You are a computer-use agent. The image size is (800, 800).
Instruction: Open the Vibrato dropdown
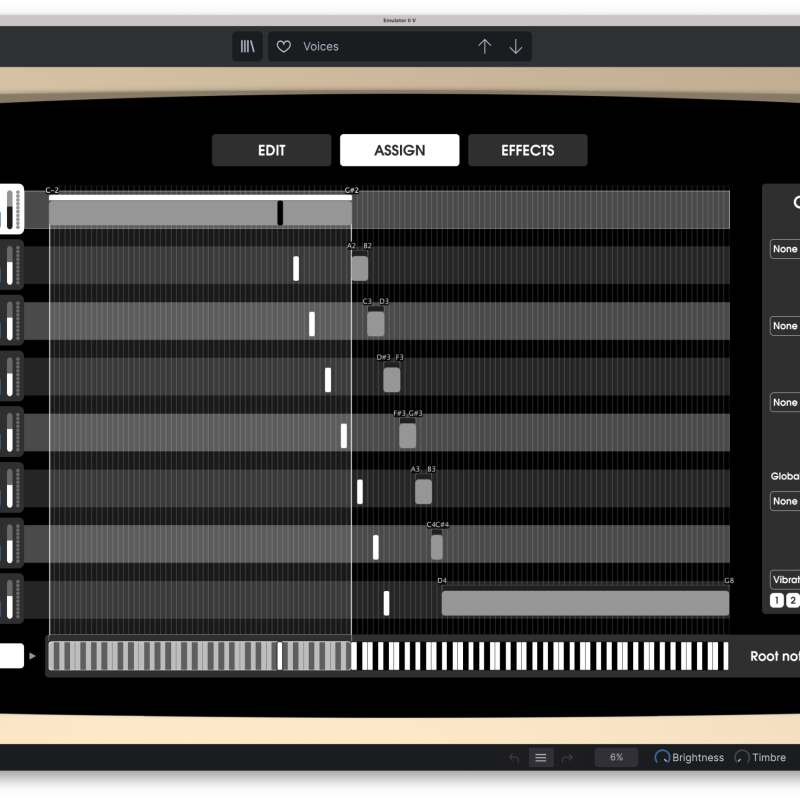pos(785,580)
